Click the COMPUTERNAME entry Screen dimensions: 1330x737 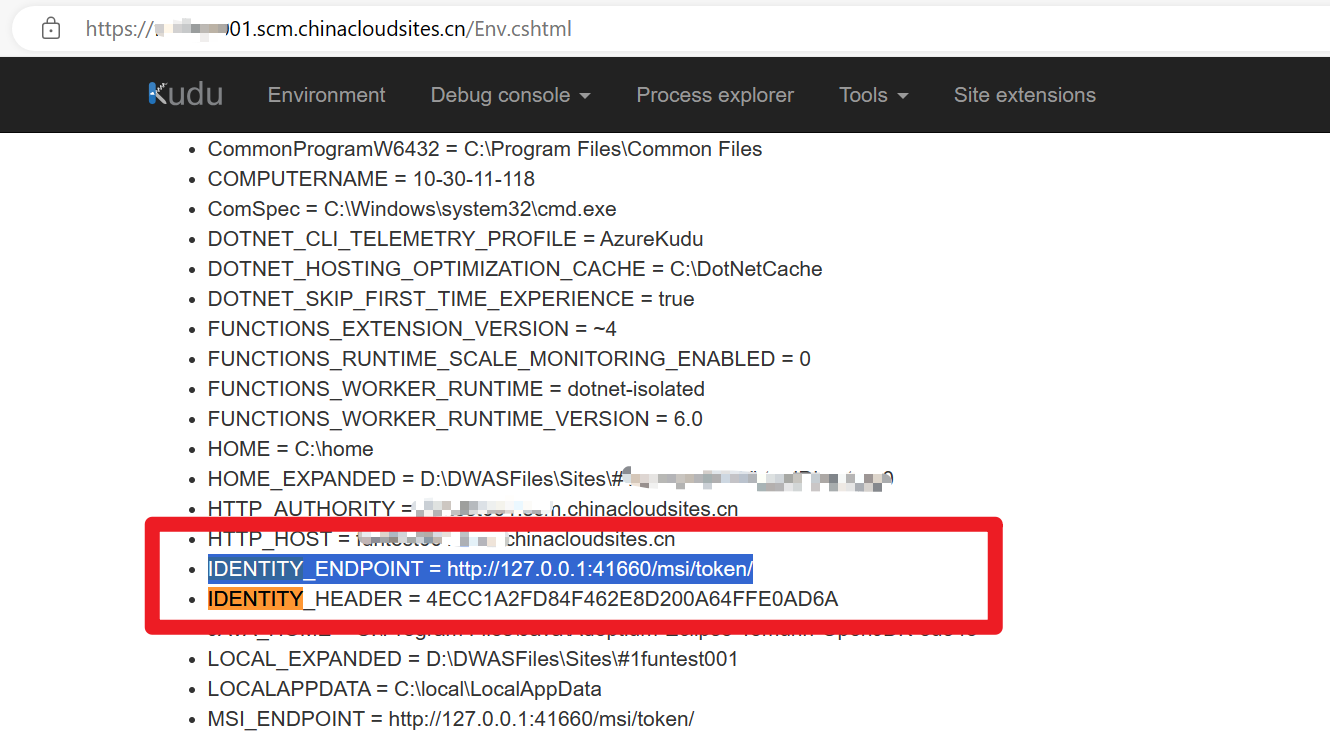(371, 179)
